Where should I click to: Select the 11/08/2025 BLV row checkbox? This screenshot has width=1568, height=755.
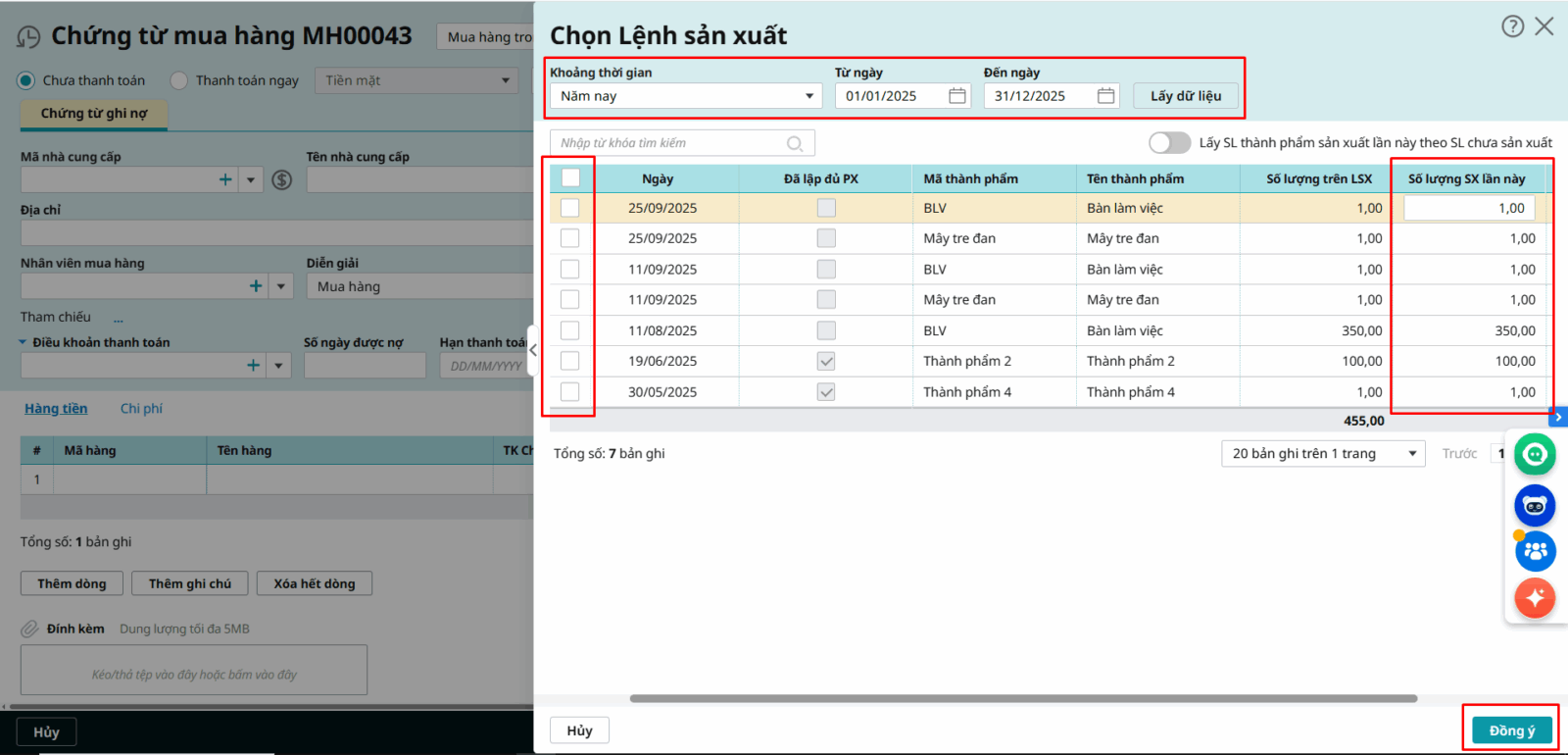[x=570, y=330]
